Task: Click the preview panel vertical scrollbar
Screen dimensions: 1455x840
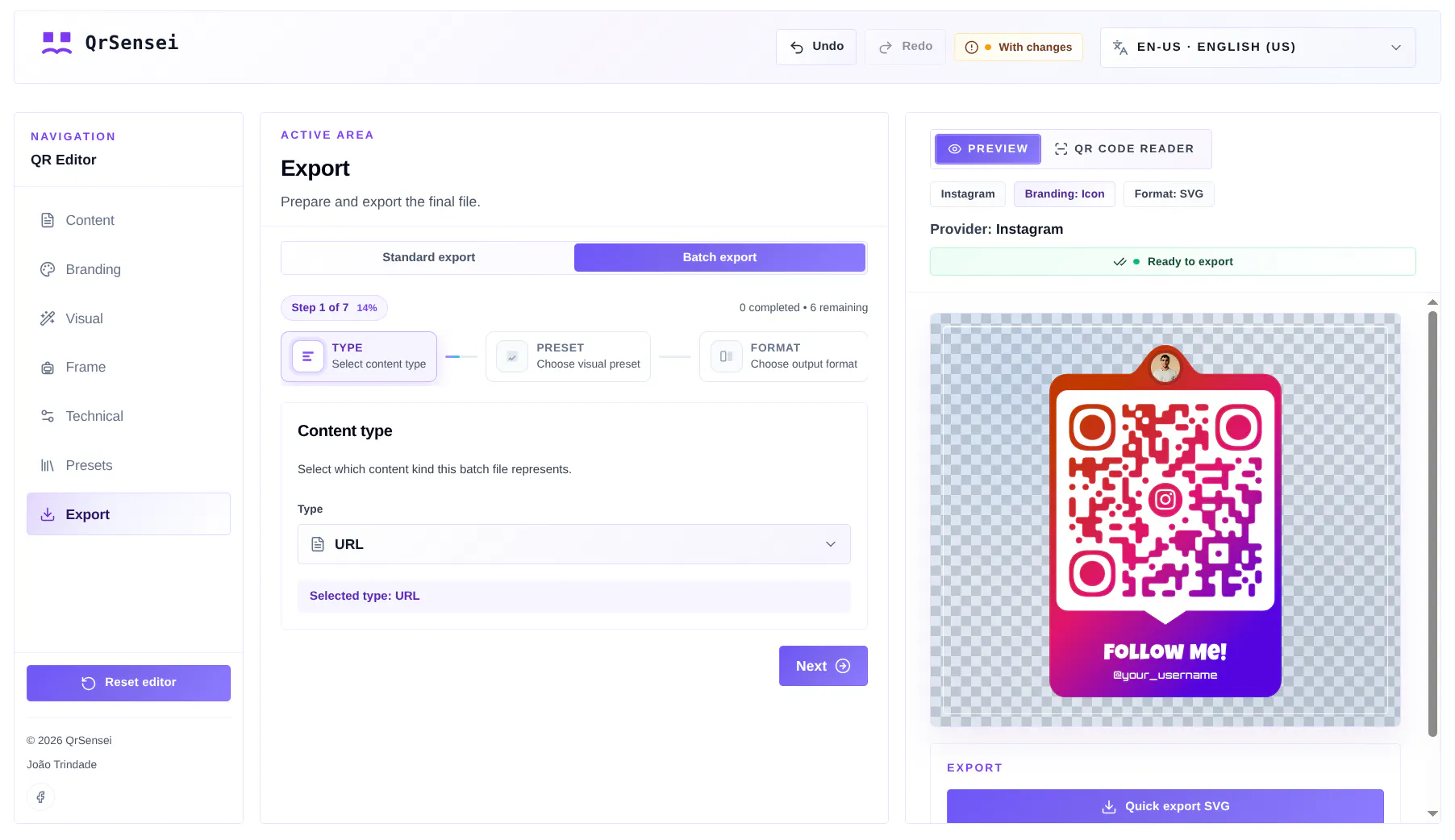Action: [x=1432, y=524]
